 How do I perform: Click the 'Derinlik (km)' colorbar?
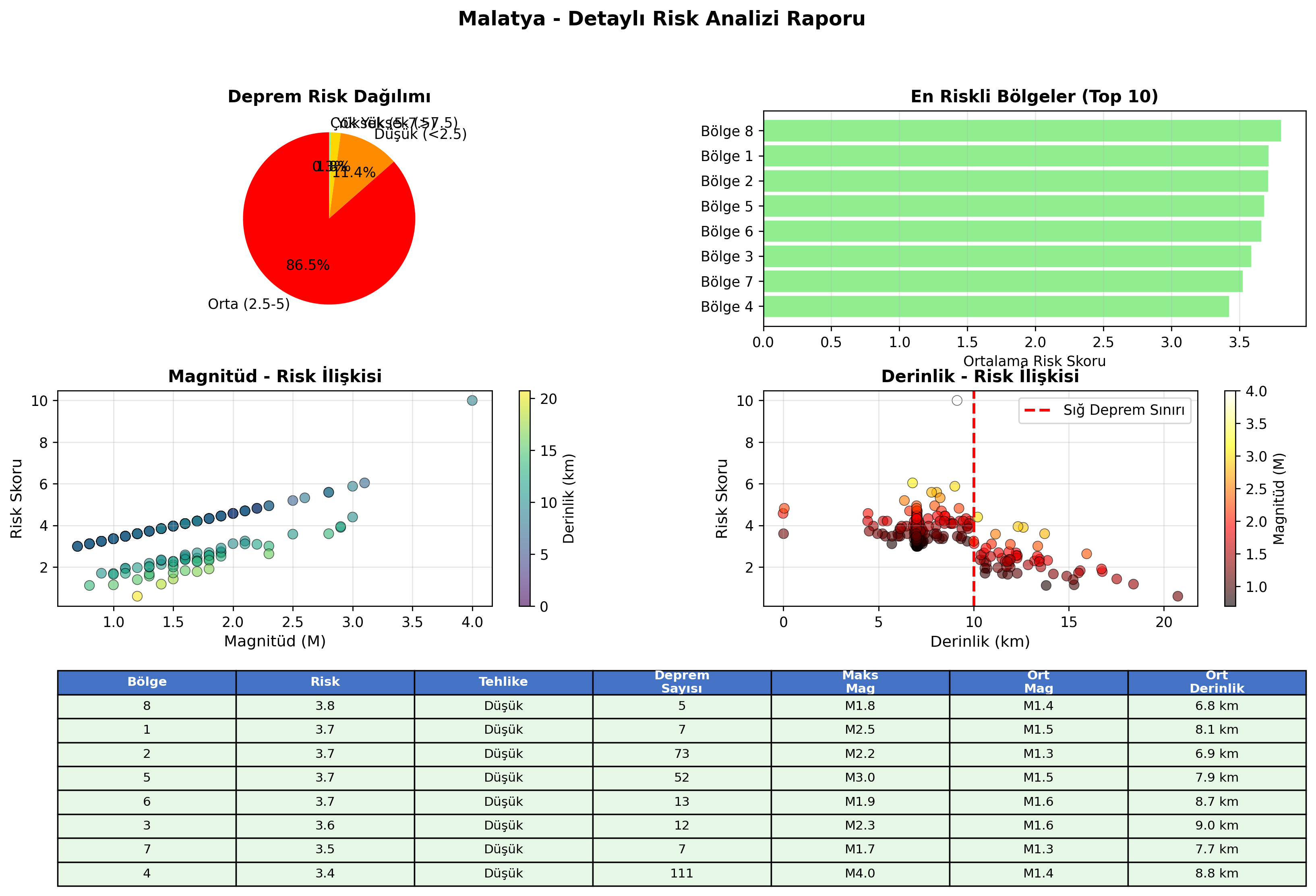click(525, 499)
